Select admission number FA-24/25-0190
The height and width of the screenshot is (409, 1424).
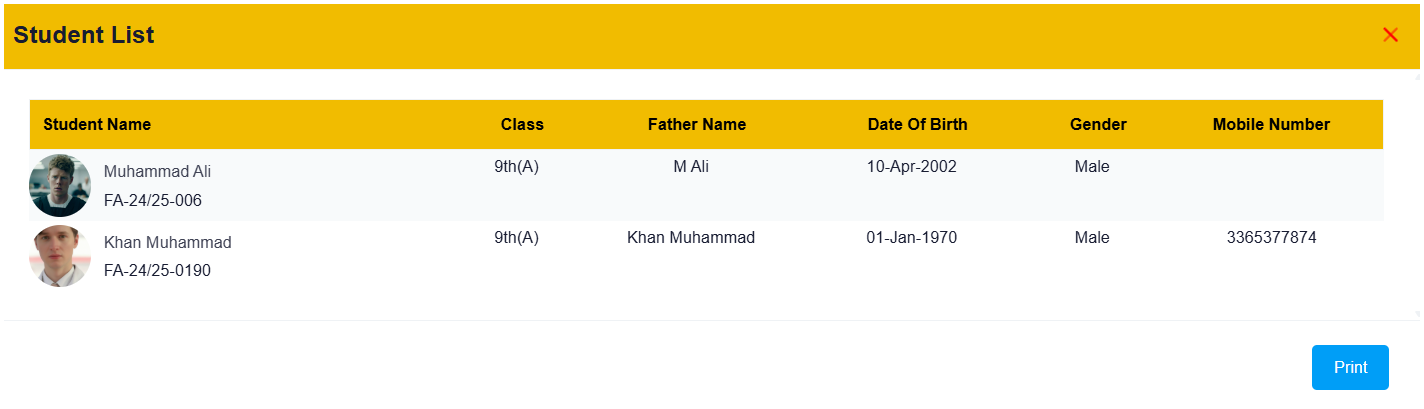pyautogui.click(x=157, y=270)
